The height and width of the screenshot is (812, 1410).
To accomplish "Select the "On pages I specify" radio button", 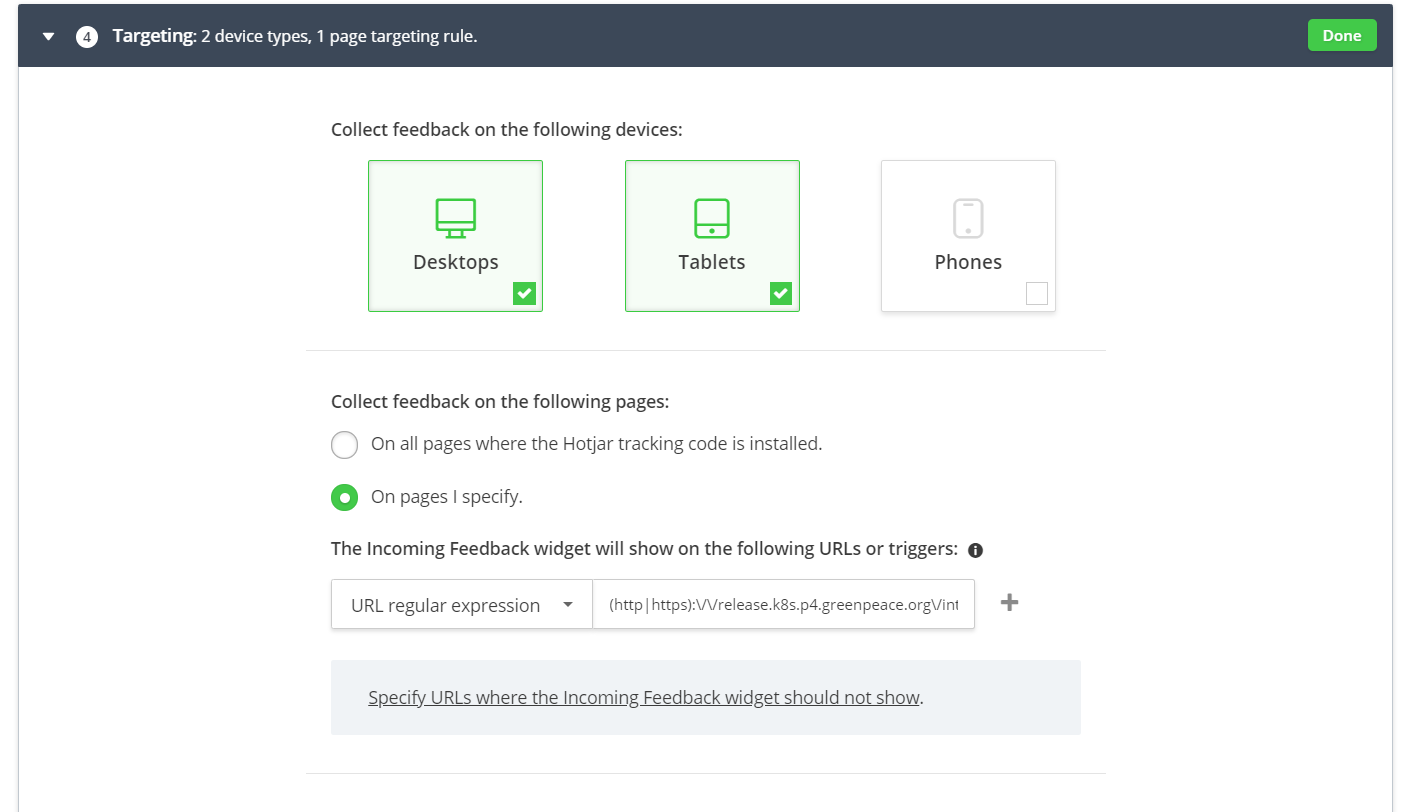I will pos(345,497).
